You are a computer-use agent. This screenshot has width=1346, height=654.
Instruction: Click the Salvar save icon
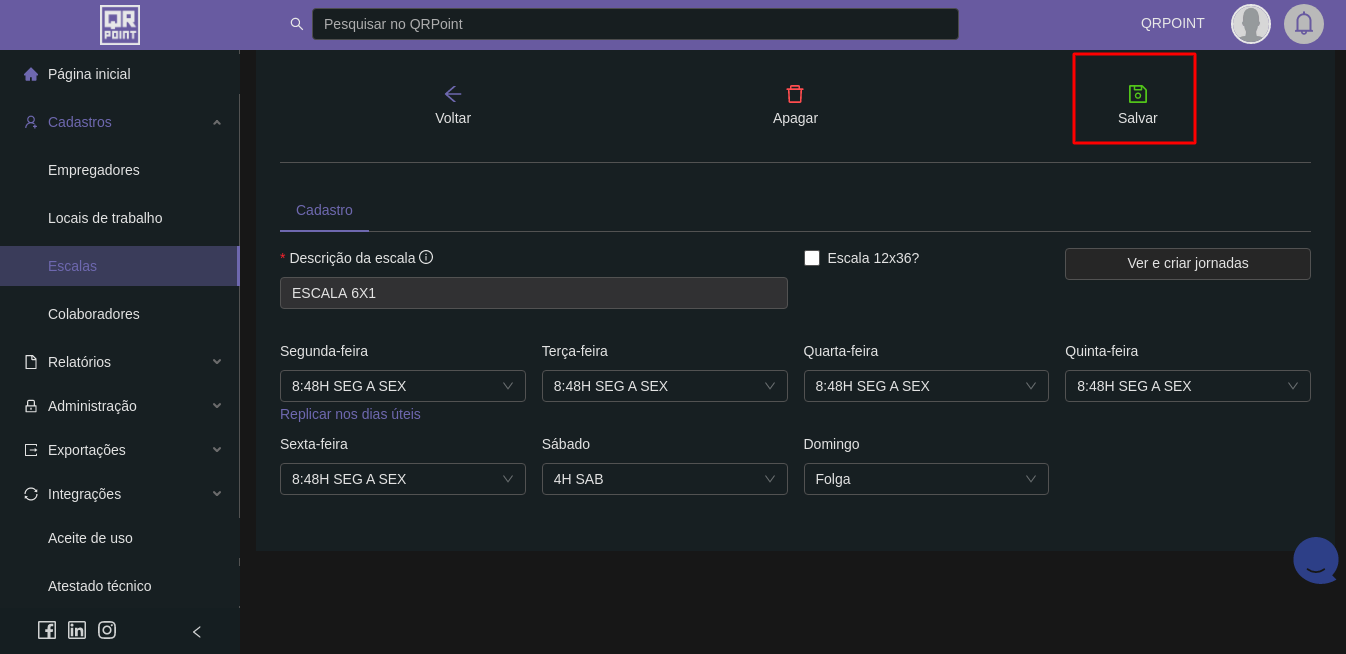tap(1137, 94)
